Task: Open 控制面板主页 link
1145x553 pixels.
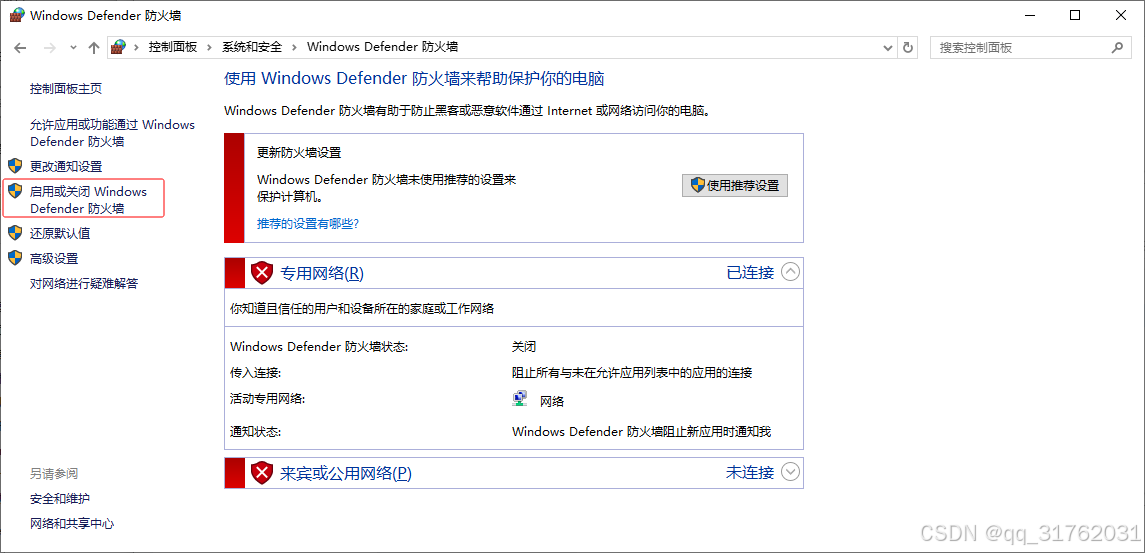Action: [x=66, y=88]
